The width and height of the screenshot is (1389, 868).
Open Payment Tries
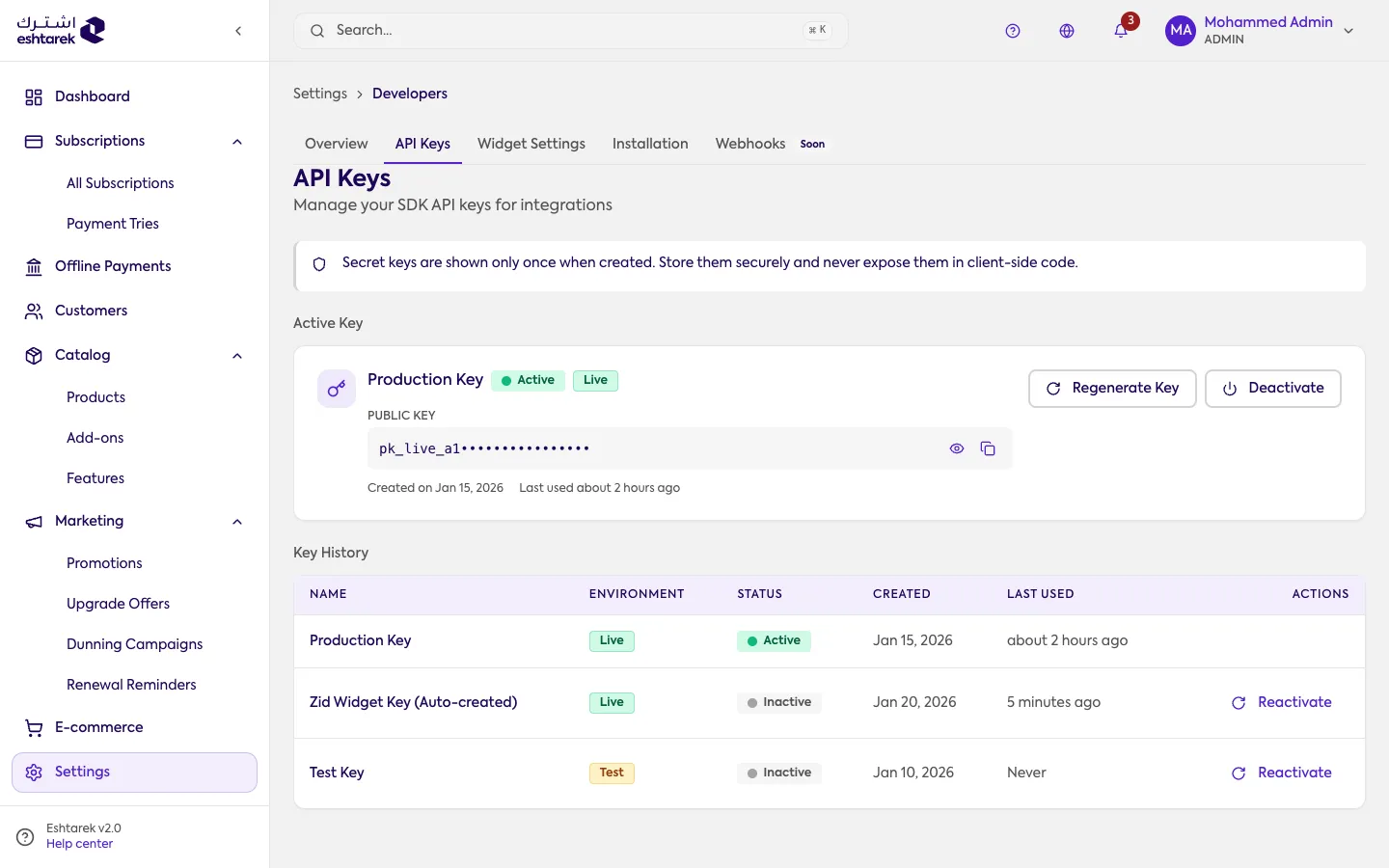coord(113,224)
